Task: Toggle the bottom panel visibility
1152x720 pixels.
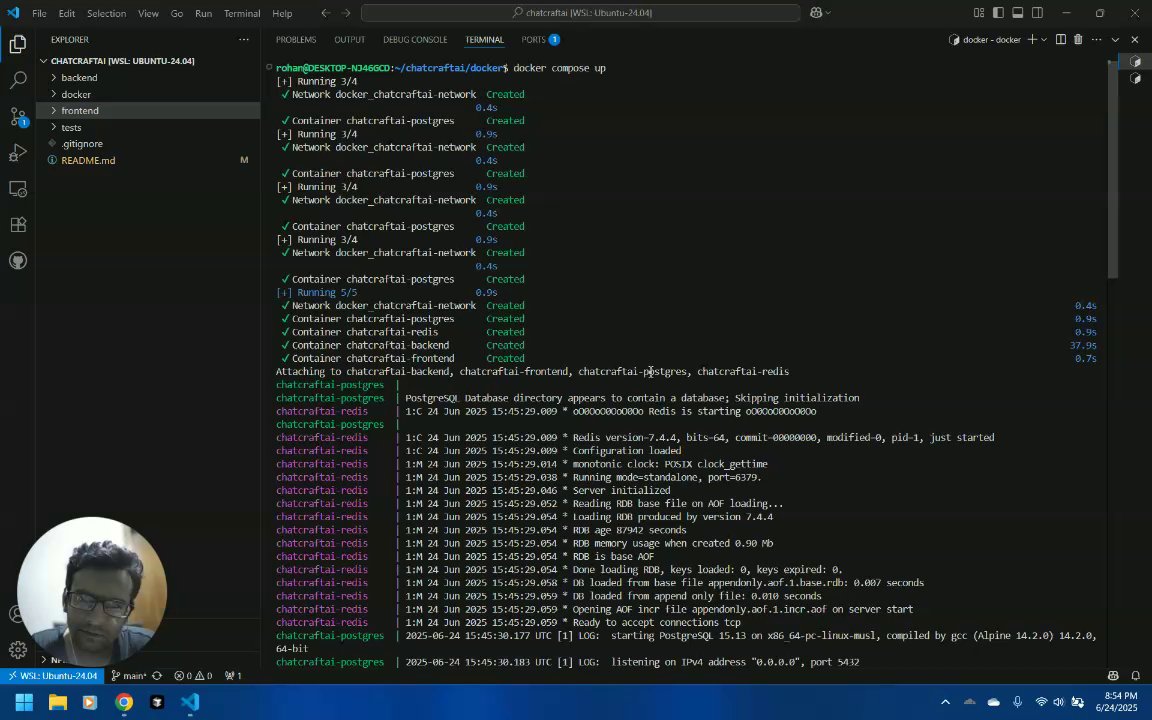Action: tap(1018, 12)
